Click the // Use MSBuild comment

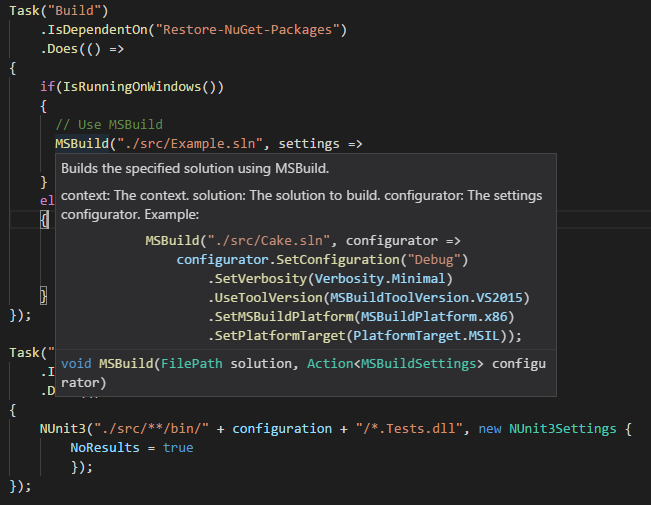(x=109, y=125)
